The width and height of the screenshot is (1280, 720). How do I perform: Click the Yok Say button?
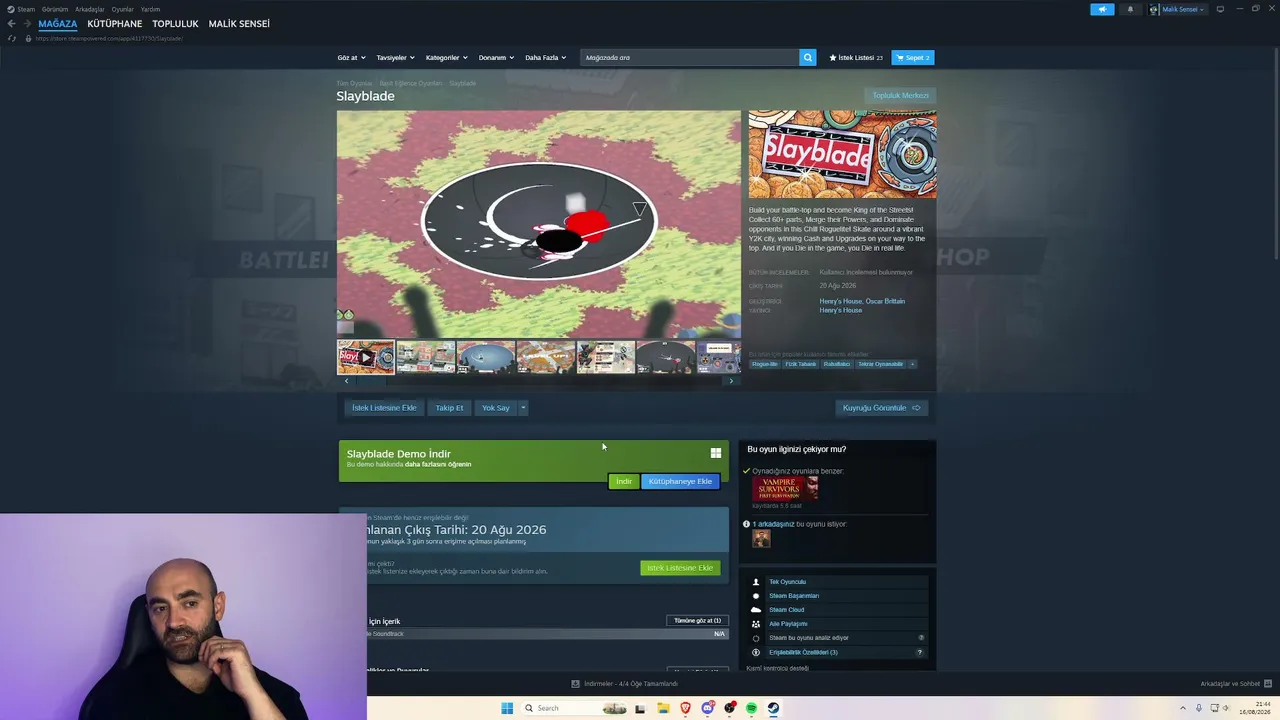tap(496, 408)
